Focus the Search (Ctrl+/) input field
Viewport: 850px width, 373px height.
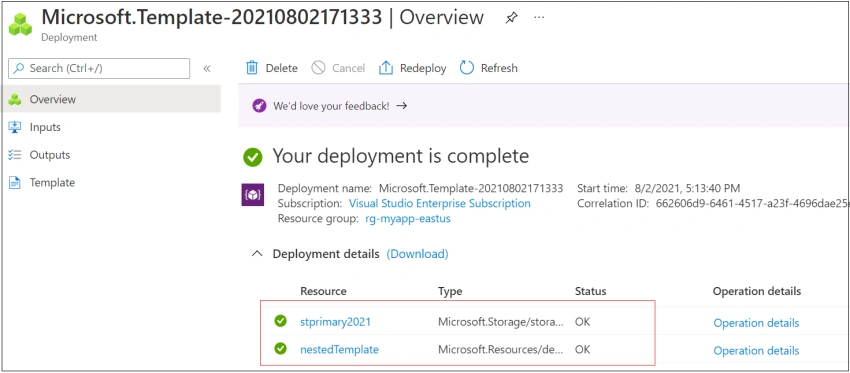pyautogui.click(x=99, y=68)
